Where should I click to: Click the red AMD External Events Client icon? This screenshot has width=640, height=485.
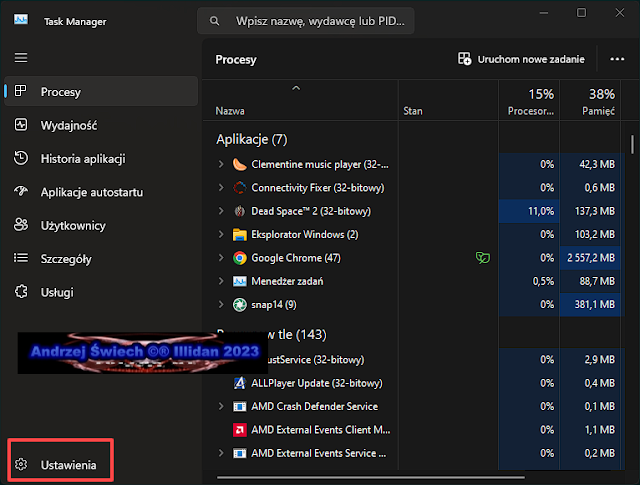click(x=240, y=430)
